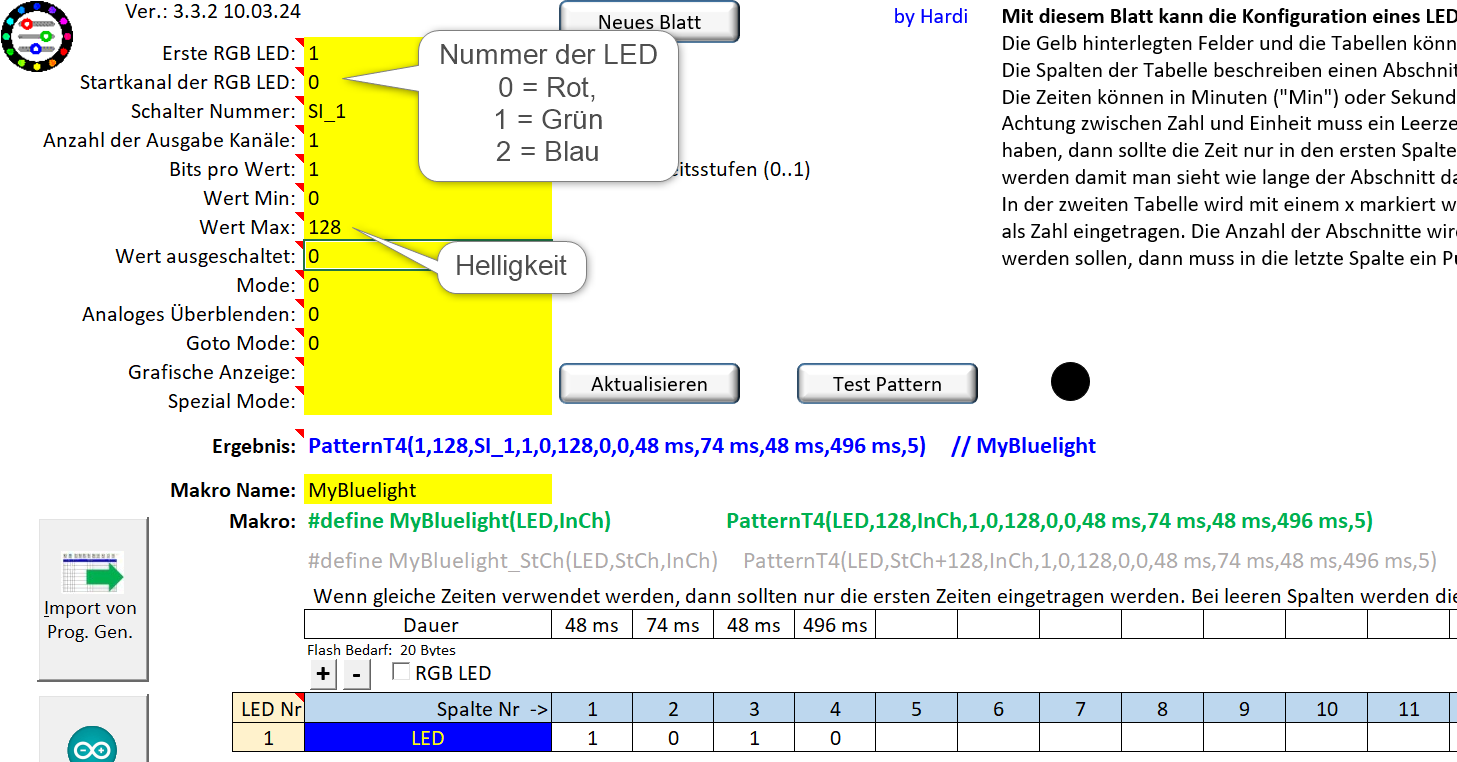Click the black circle LED preview

pyautogui.click(x=1070, y=382)
